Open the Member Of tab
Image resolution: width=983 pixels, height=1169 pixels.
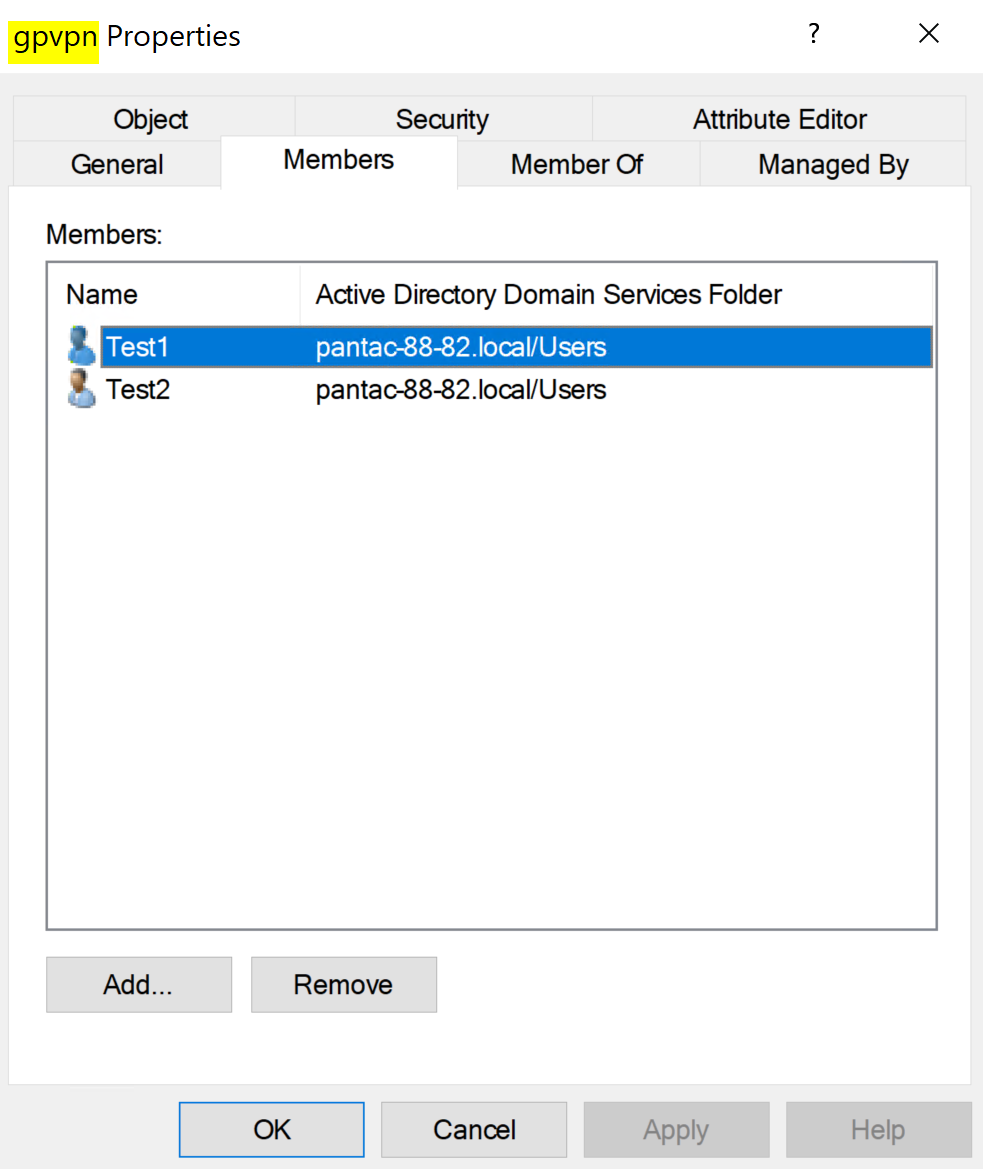[577, 165]
